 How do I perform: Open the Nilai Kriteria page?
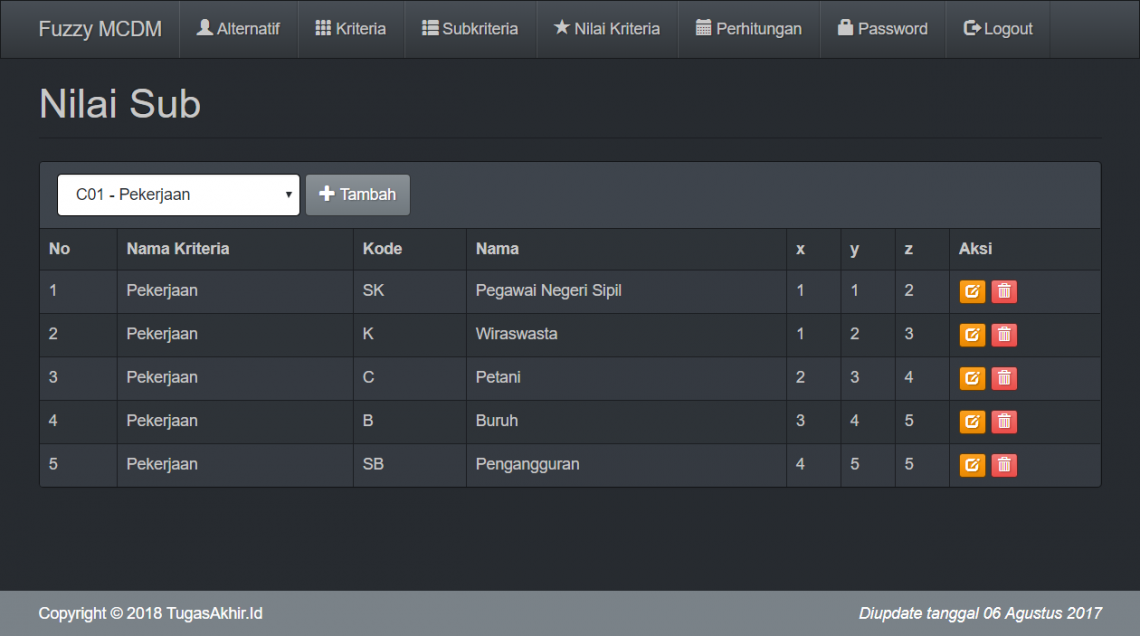point(607,29)
